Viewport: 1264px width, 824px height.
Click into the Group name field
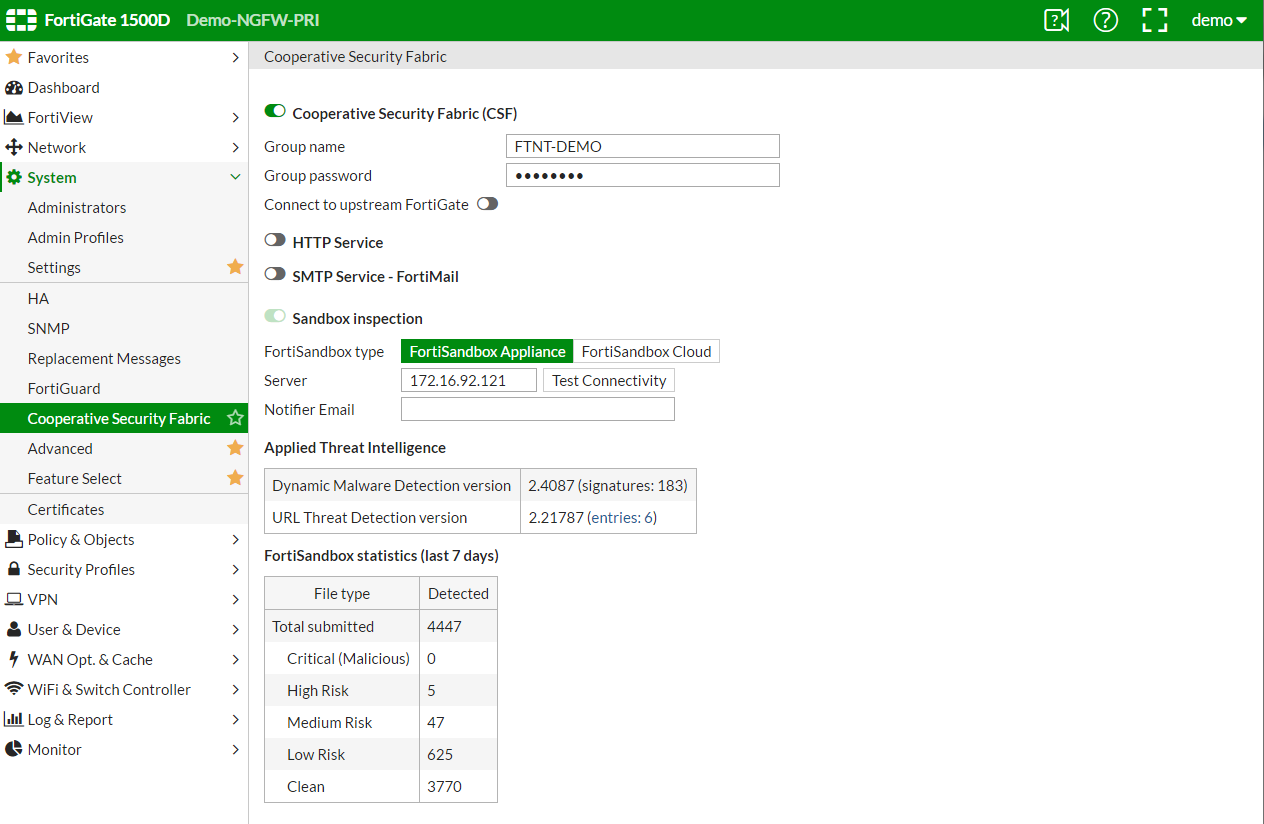click(642, 146)
